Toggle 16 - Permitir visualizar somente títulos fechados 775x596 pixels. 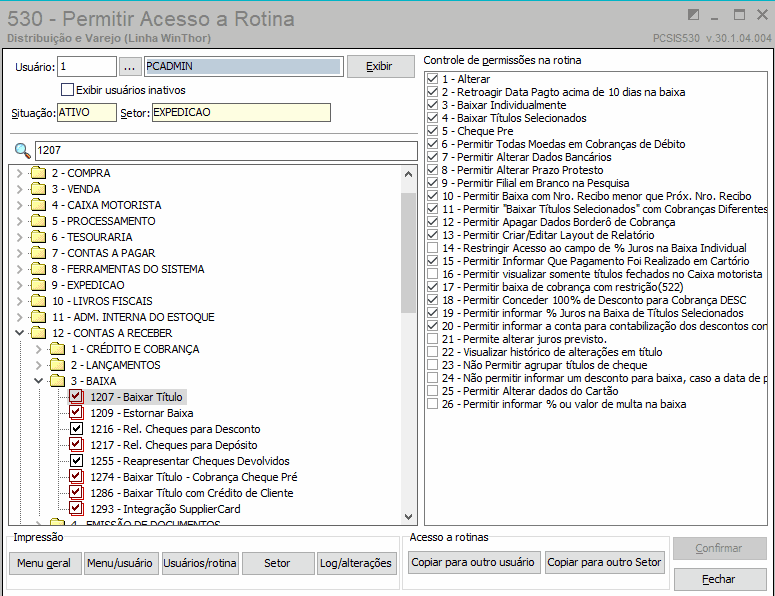click(x=432, y=274)
